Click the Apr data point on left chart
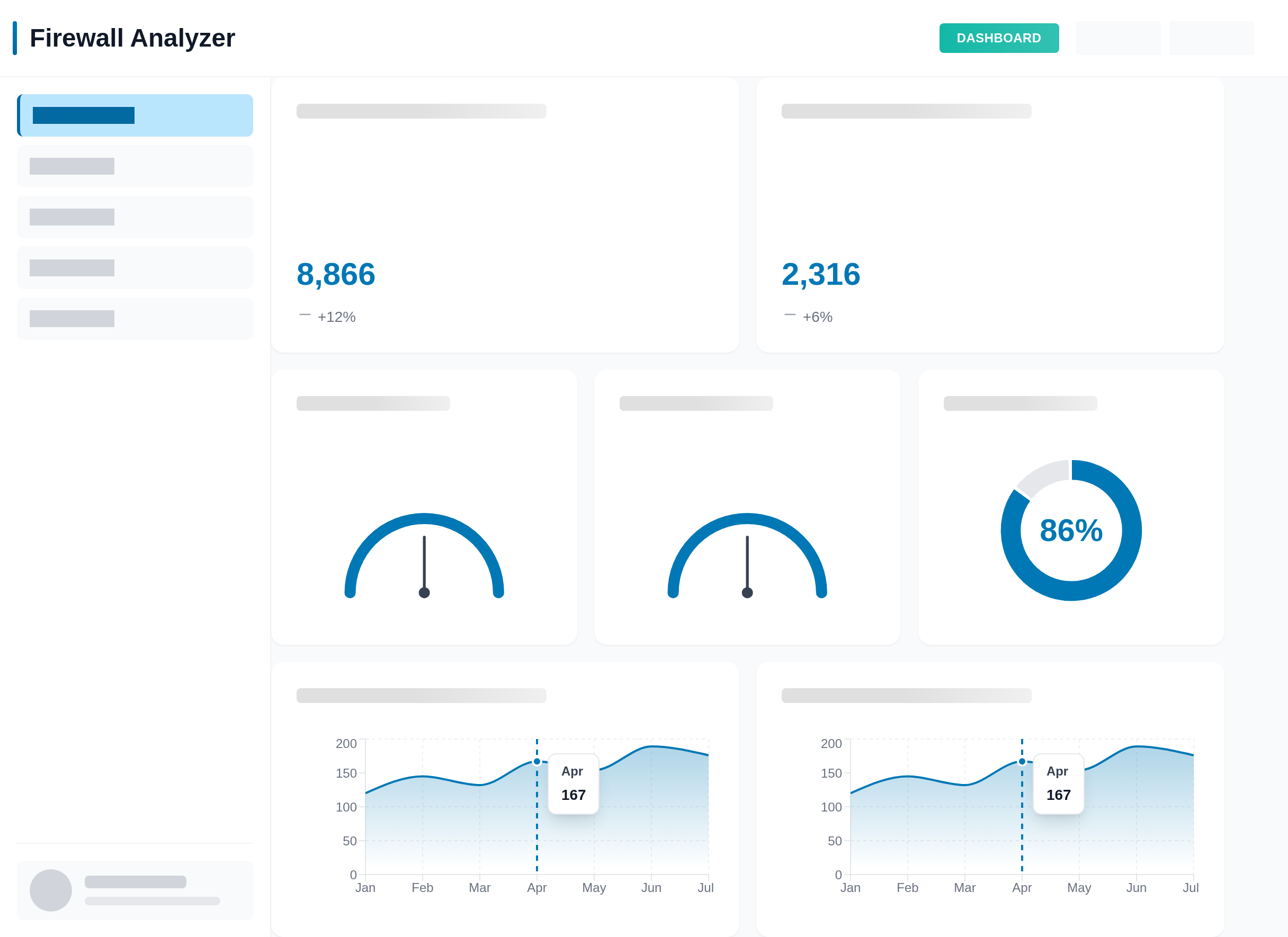Screen dimensions: 1288x937 click(x=536, y=762)
